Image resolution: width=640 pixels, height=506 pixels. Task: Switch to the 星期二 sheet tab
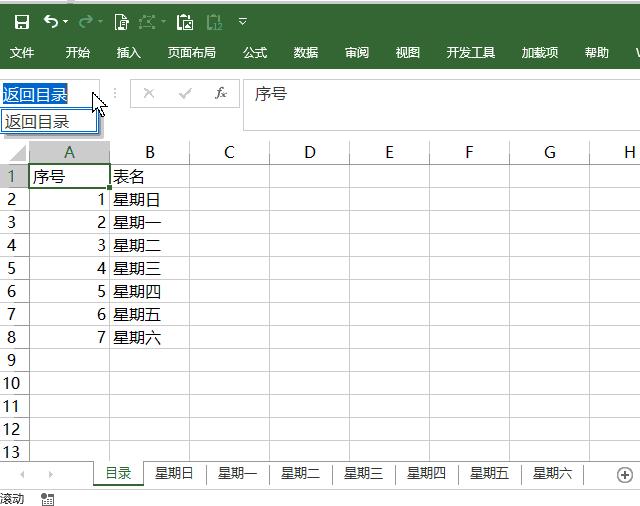pyautogui.click(x=300, y=473)
